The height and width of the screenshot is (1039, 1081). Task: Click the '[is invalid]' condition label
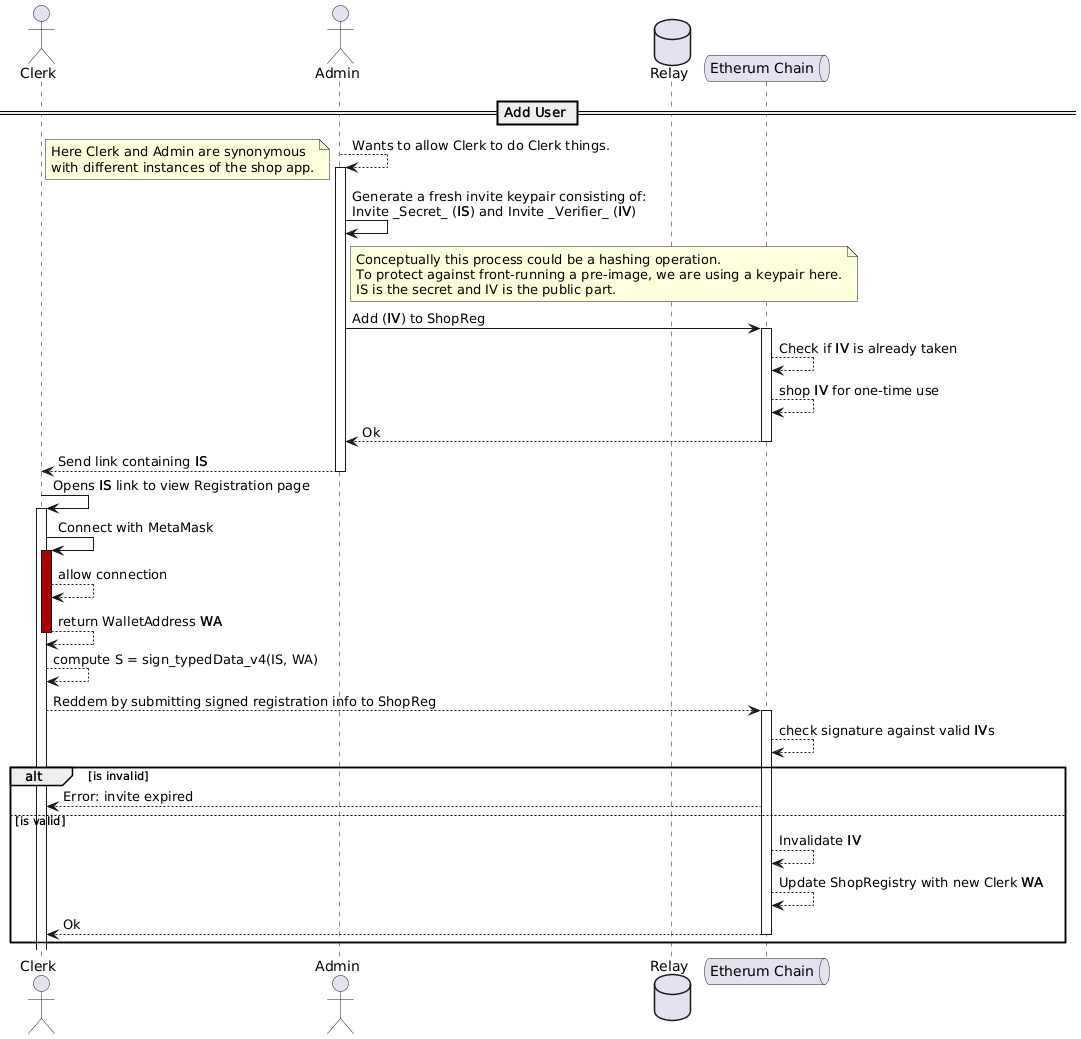[118, 776]
